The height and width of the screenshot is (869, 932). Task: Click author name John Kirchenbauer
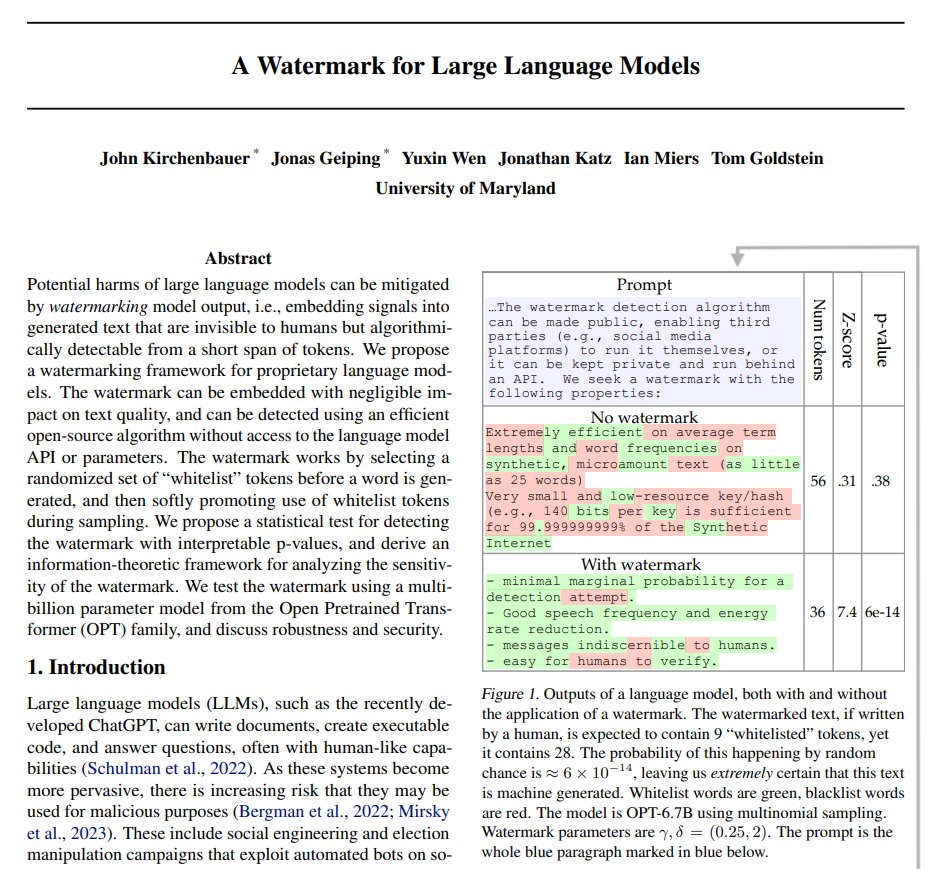pos(175,158)
